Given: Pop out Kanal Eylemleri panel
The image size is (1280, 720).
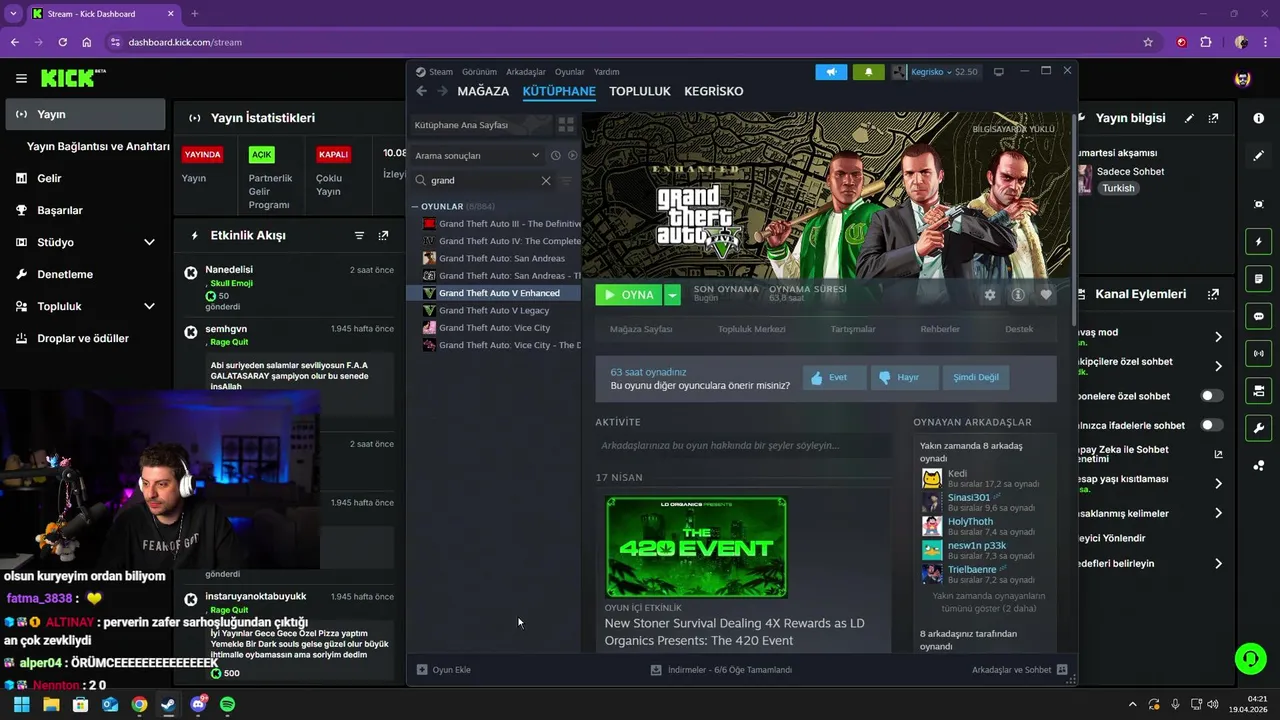Looking at the screenshot, I should pos(1213,294).
